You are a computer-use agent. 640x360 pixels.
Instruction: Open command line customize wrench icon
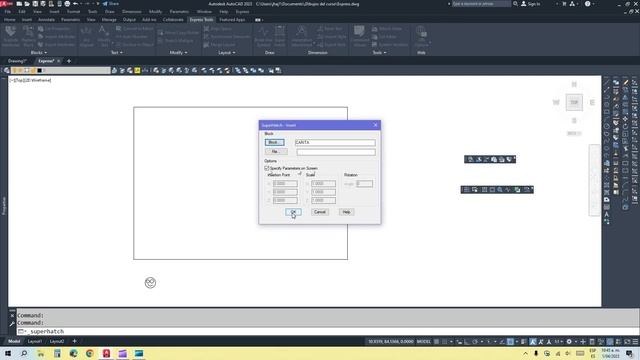click(x=12, y=324)
